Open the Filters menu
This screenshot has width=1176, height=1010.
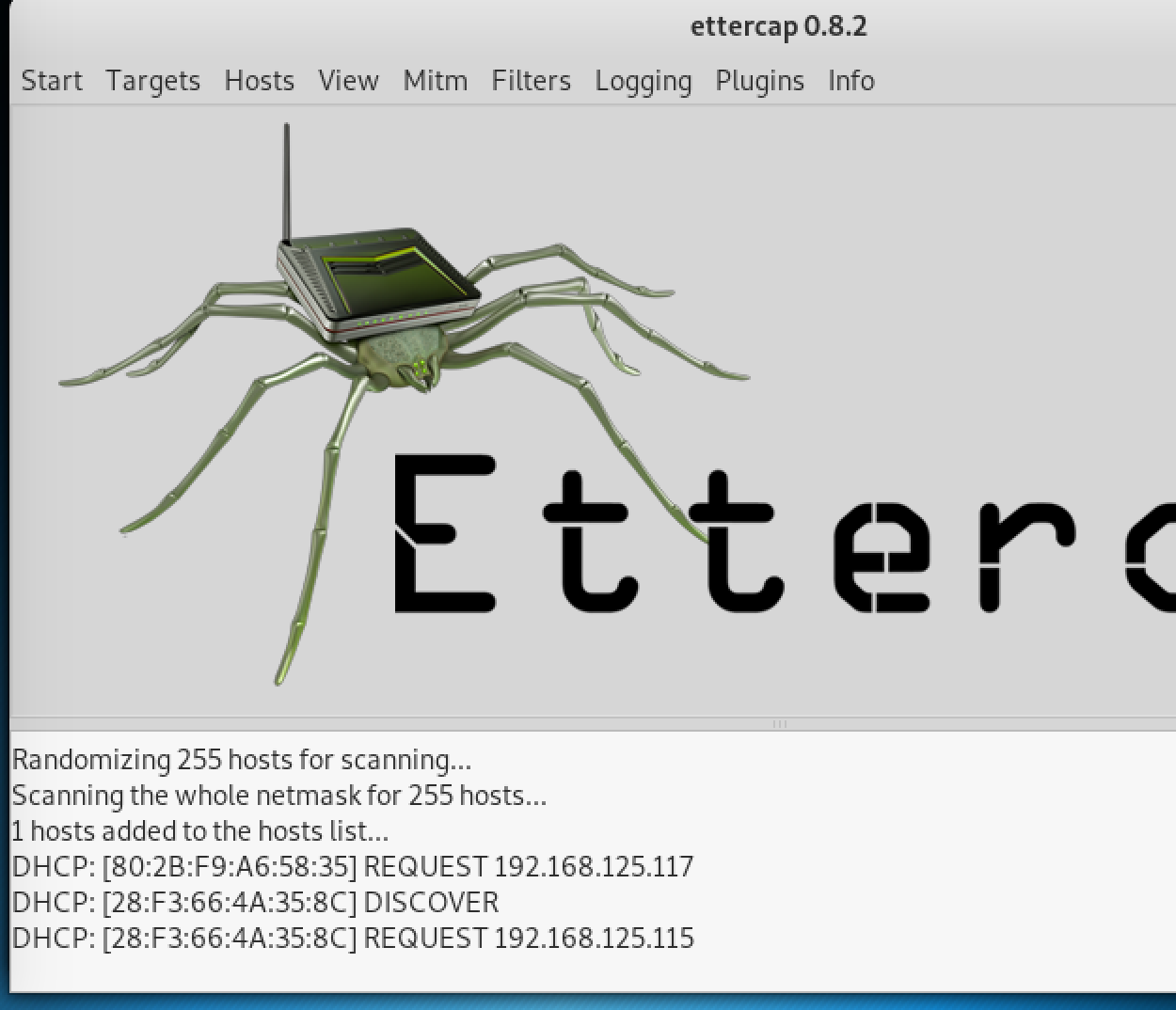pos(531,81)
